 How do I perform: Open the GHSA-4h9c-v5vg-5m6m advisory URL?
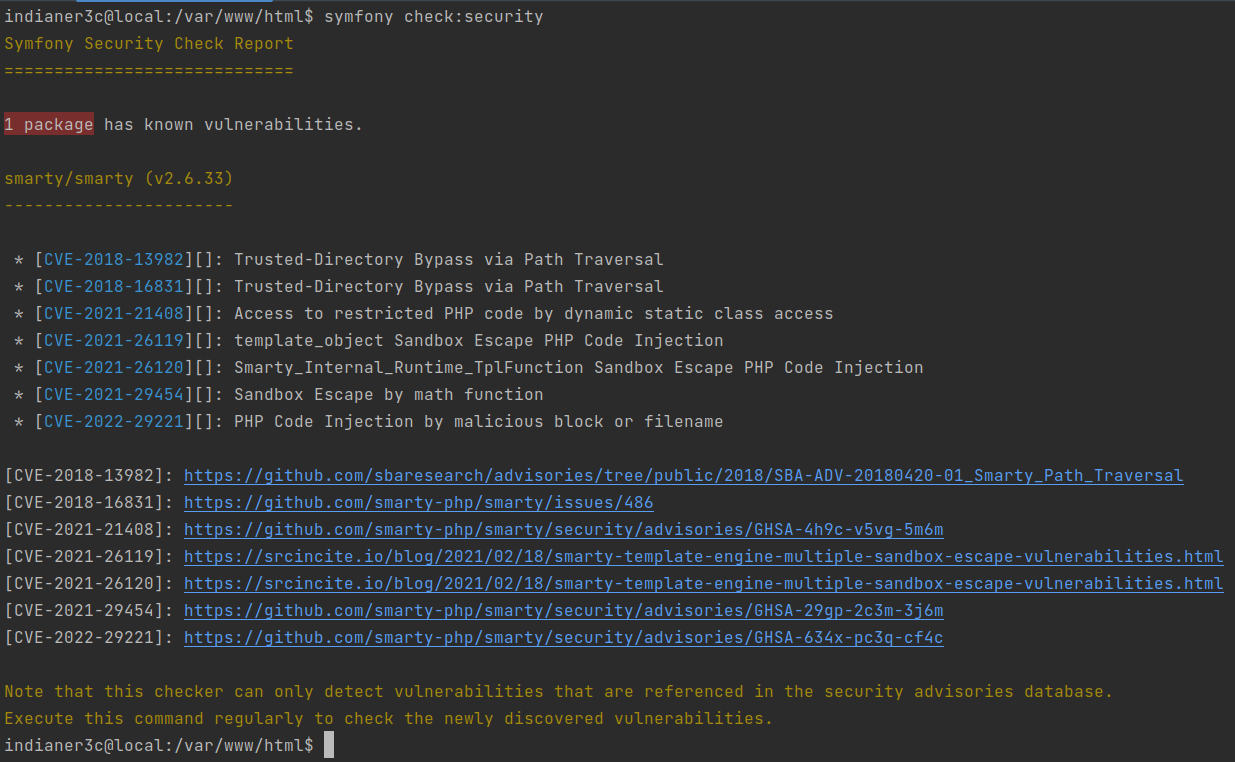pos(564,530)
